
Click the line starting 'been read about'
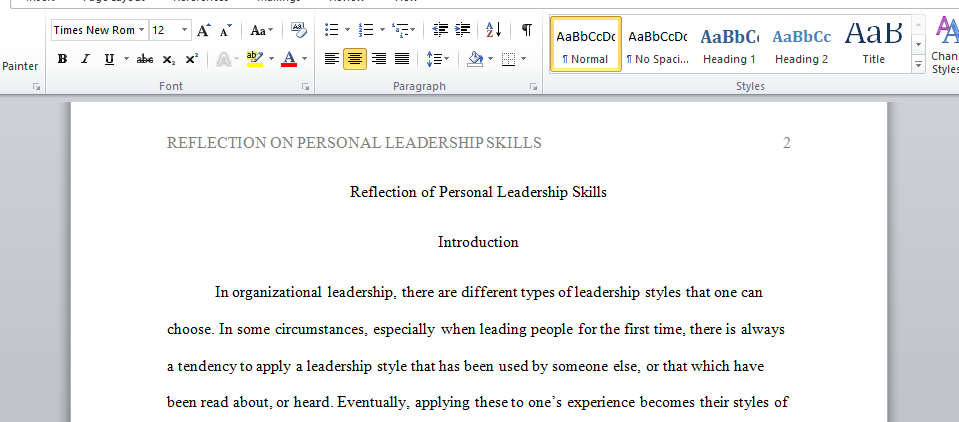(477, 402)
